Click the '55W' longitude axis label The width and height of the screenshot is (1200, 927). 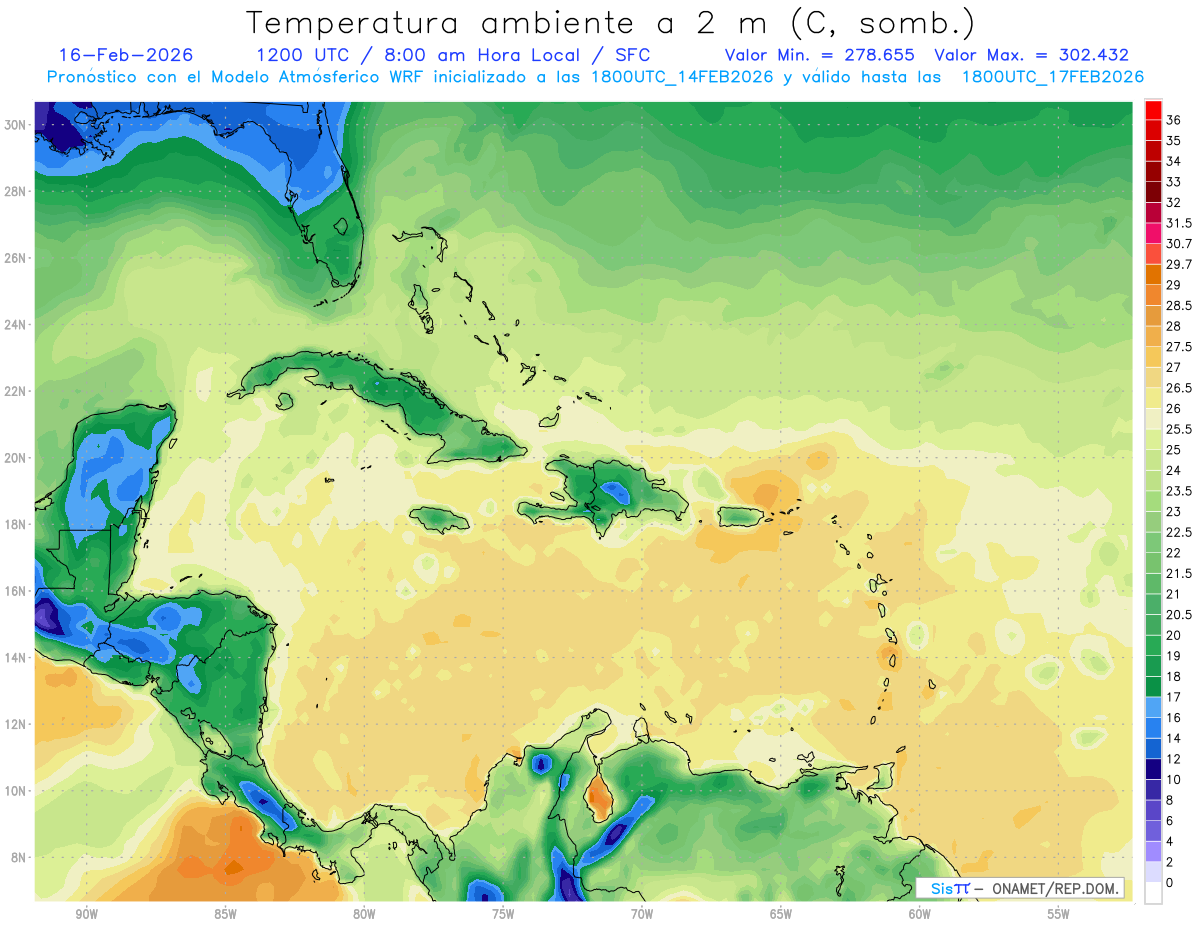1059,915
